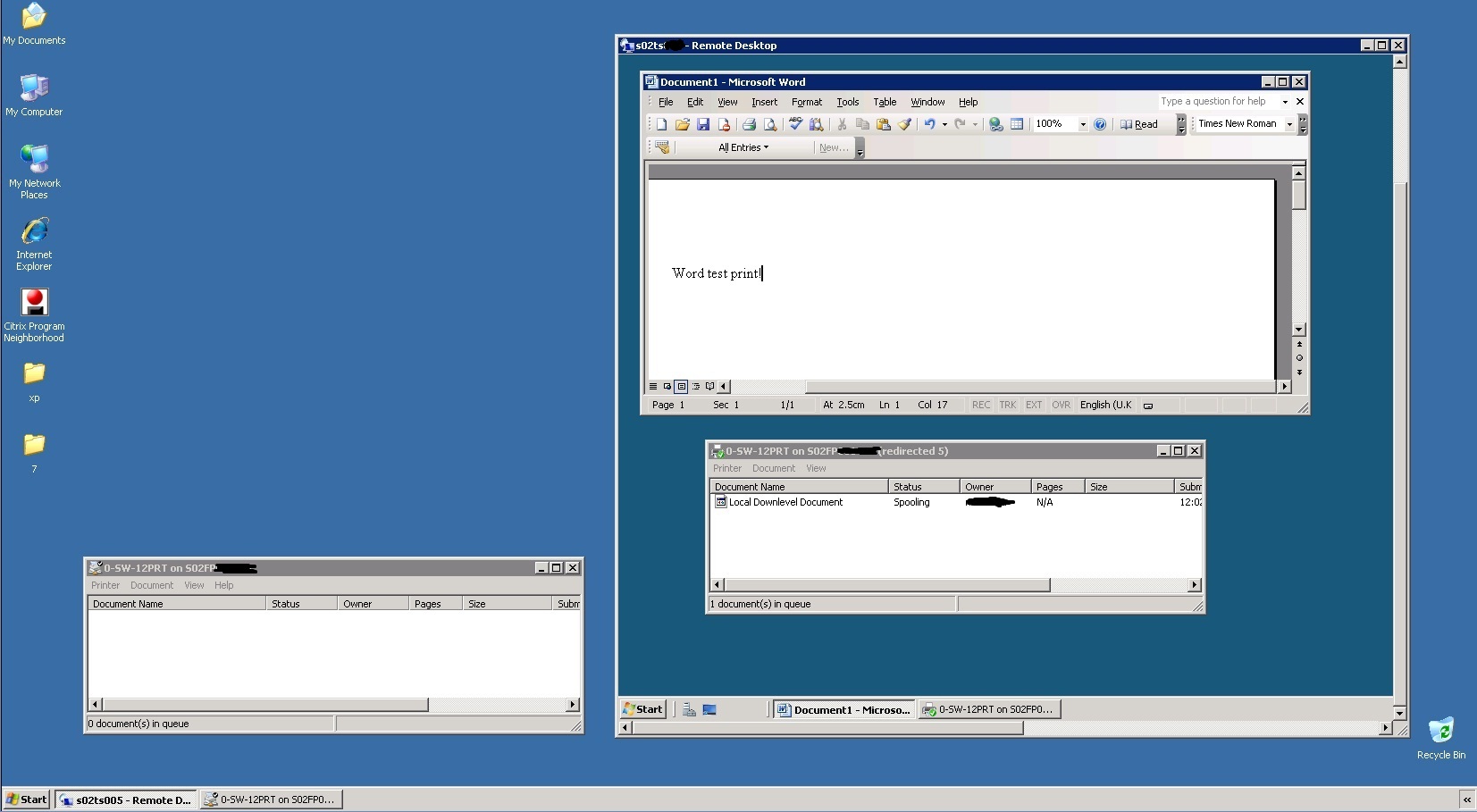Open the File menu in Word
The image size is (1477, 812).
click(666, 102)
